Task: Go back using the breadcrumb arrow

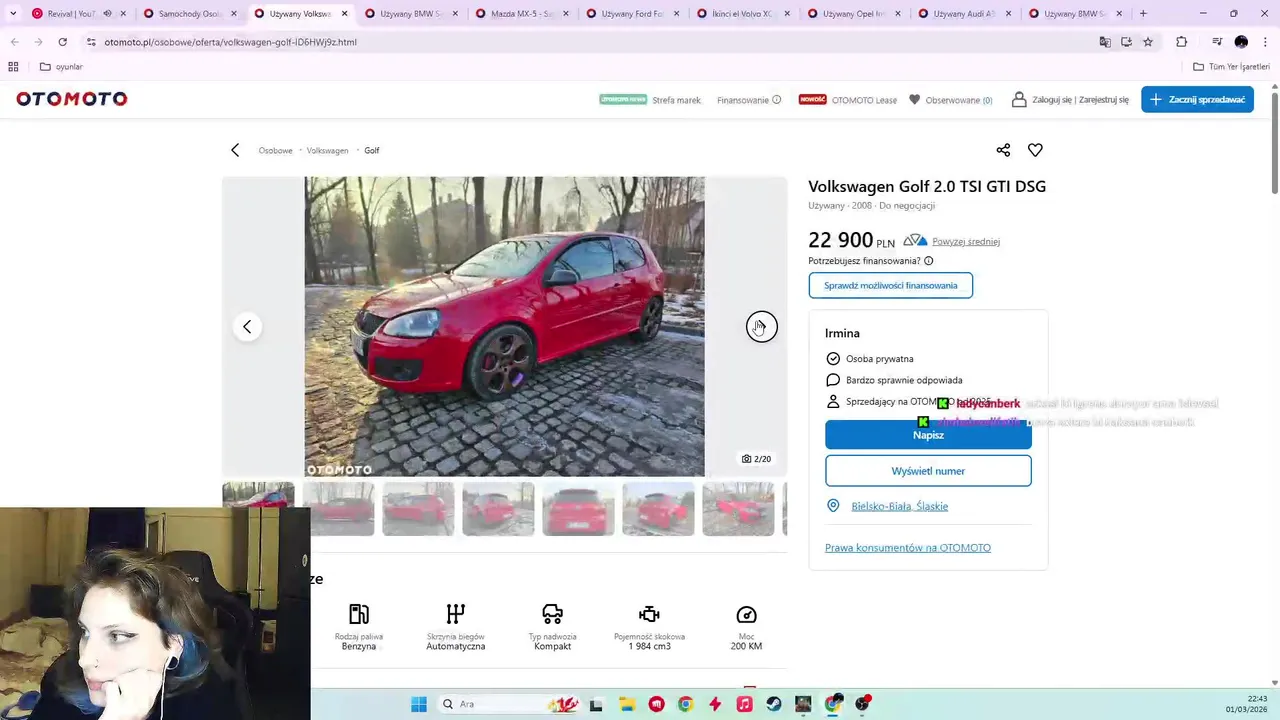Action: pyautogui.click(x=235, y=150)
